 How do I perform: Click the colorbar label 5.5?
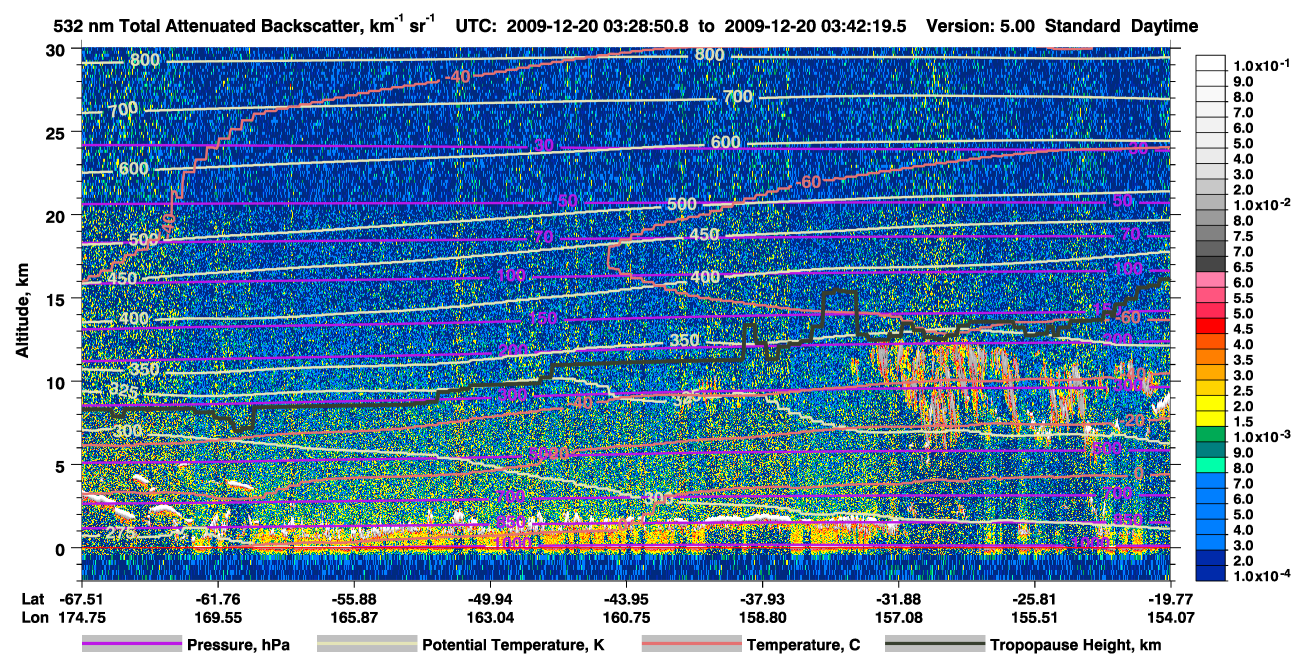coord(1243,297)
